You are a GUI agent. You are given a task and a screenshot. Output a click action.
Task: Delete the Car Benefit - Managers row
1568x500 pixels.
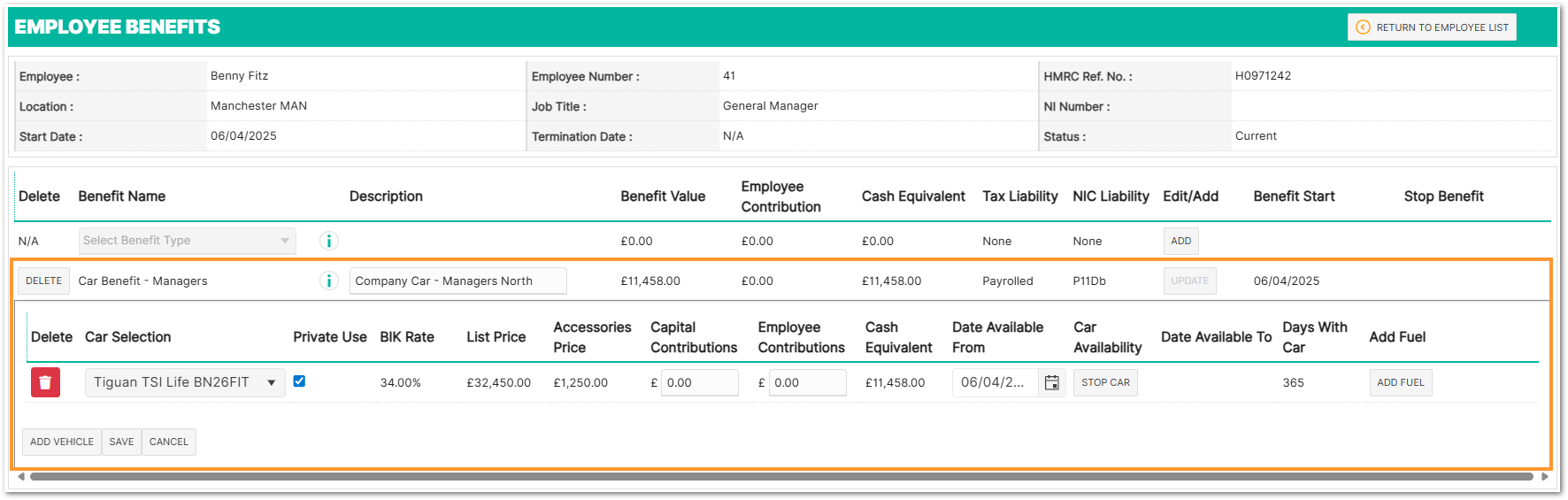click(43, 281)
